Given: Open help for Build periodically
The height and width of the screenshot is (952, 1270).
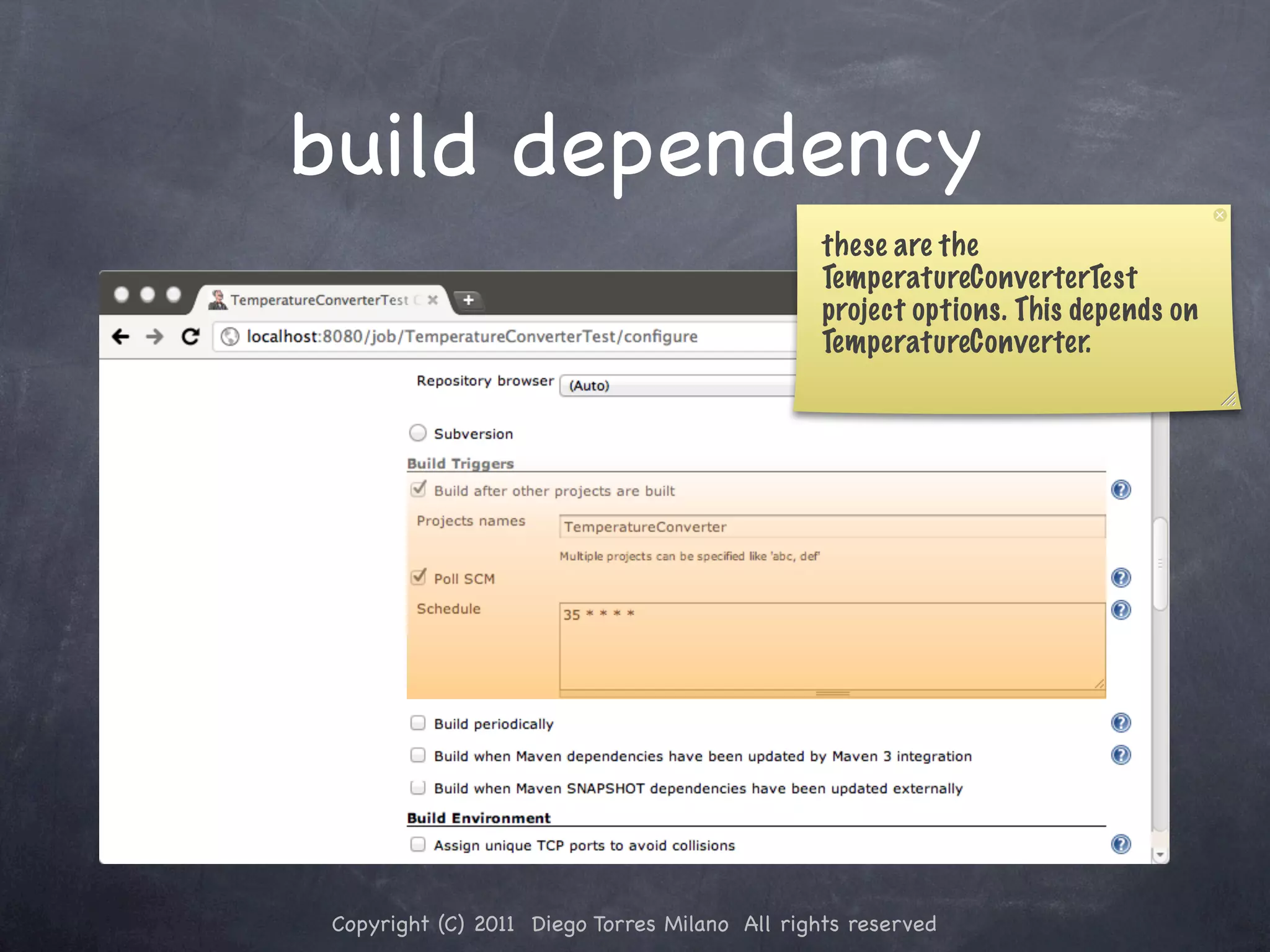Looking at the screenshot, I should click(1121, 723).
